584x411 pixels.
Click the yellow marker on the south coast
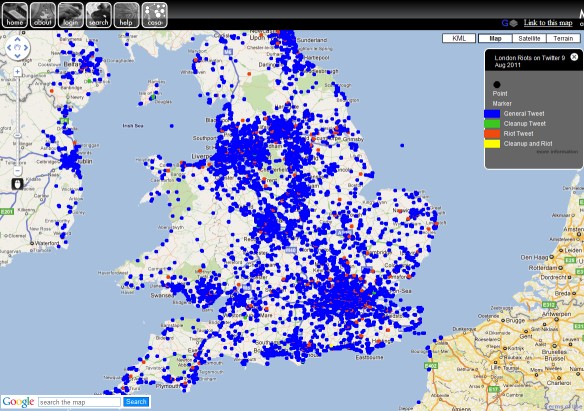point(331,346)
